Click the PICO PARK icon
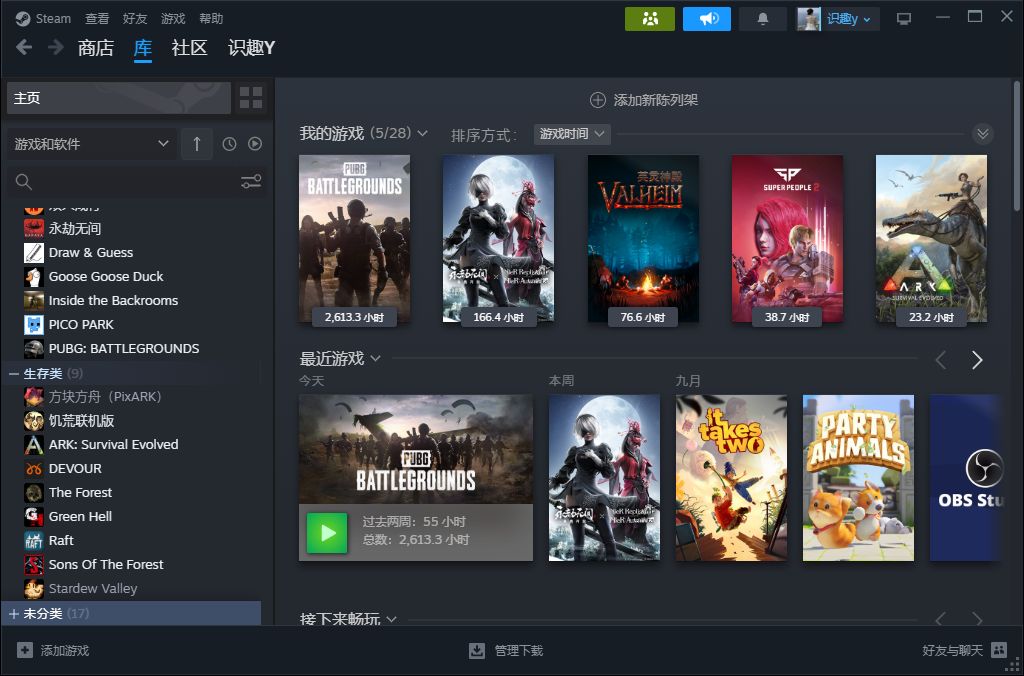The width and height of the screenshot is (1024, 676). point(34,325)
